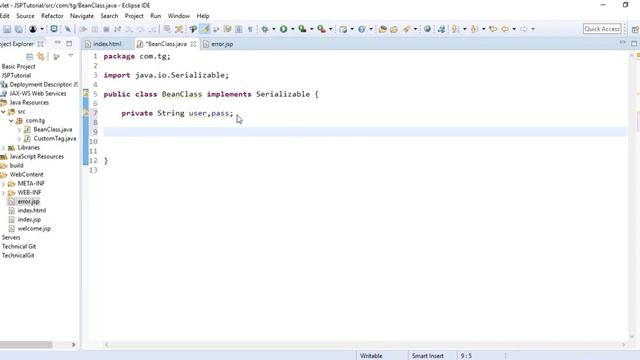640x360 pixels.
Task: Open the Back history dropdown arrow
Action: 514,29
